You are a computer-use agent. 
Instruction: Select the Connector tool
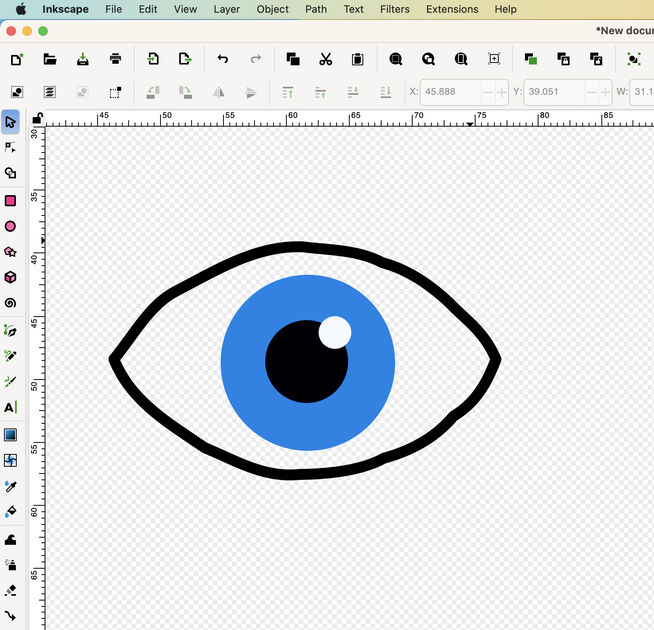tap(10, 616)
